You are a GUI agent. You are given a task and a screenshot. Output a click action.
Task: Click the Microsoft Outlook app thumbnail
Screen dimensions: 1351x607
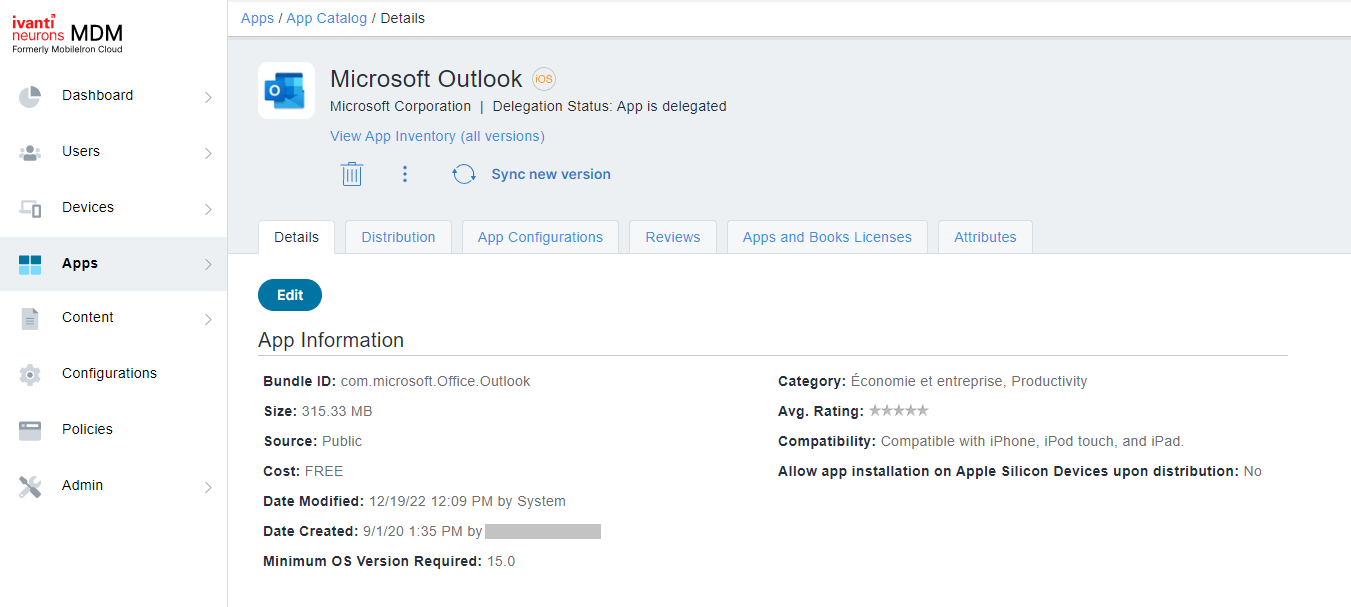click(x=286, y=90)
